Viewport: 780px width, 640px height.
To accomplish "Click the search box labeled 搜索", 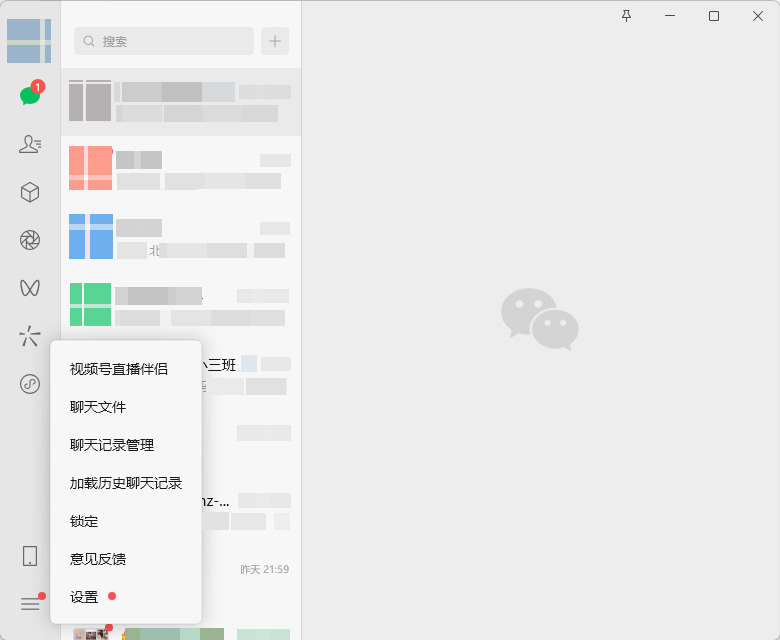I will (x=164, y=41).
